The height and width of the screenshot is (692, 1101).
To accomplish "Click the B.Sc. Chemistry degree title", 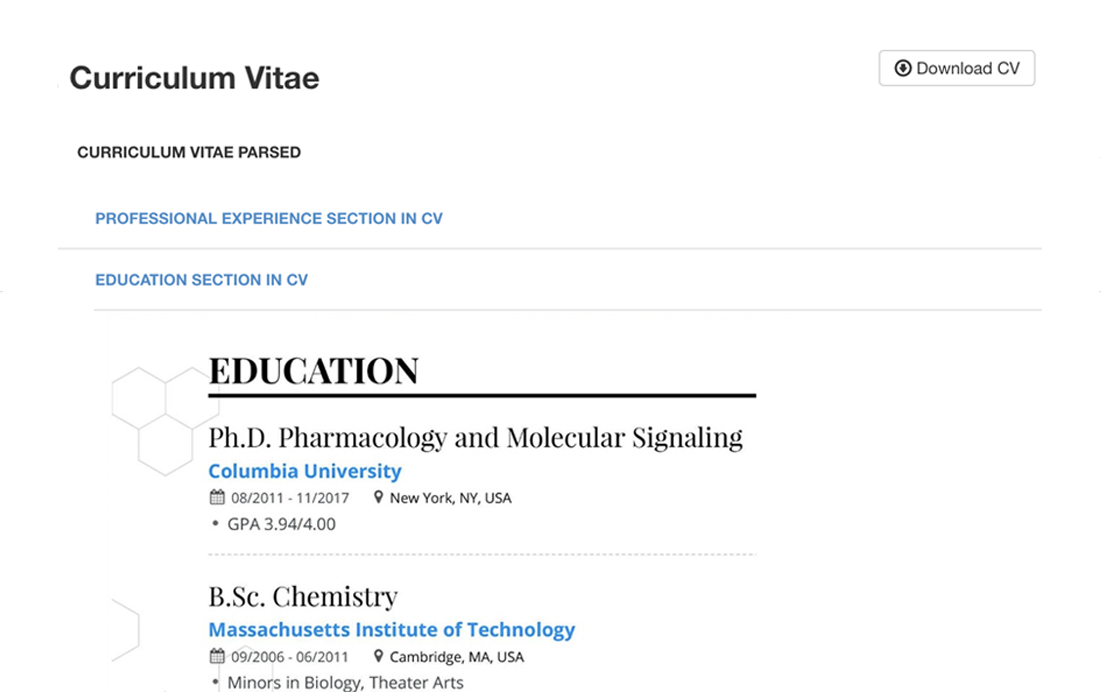I will [x=303, y=597].
